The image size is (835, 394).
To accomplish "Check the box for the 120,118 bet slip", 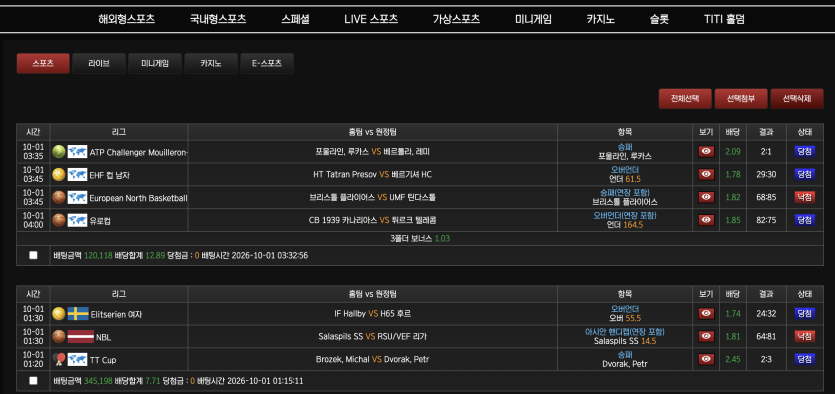I will [x=34, y=255].
